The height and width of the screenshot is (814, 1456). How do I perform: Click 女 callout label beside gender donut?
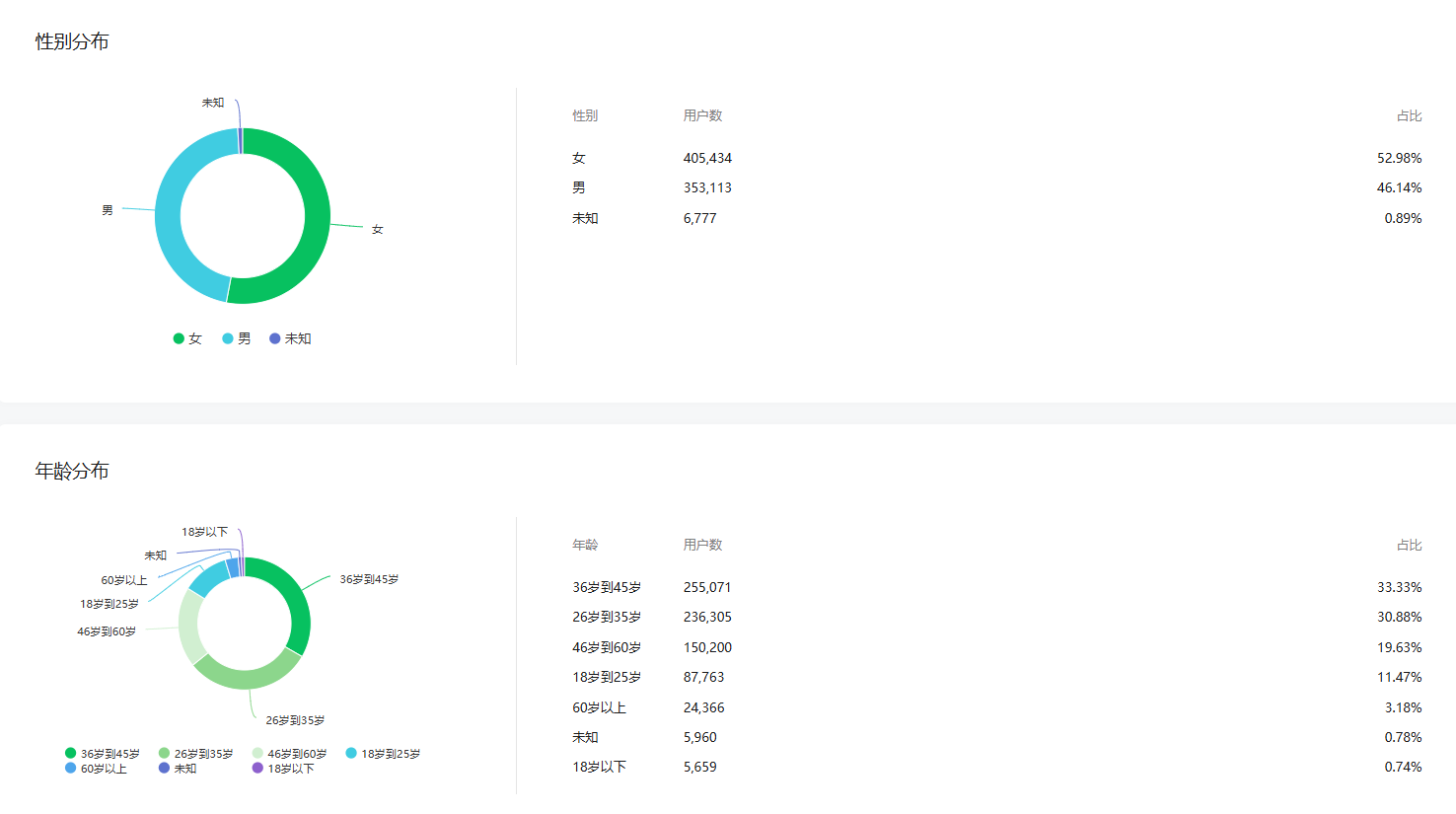click(x=377, y=229)
